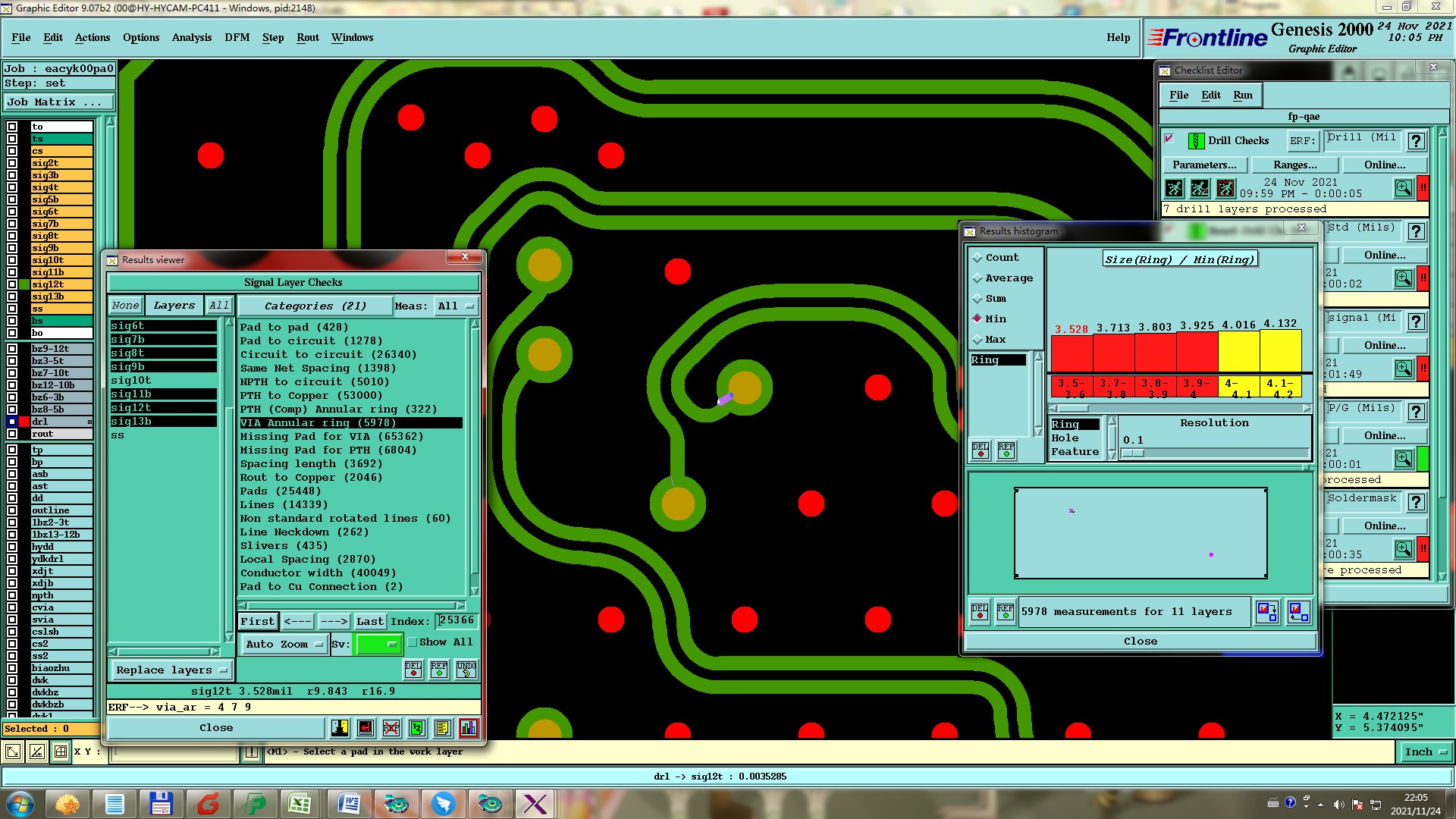The width and height of the screenshot is (1456, 819).
Task: Enable the Show All checkbox
Action: [413, 642]
